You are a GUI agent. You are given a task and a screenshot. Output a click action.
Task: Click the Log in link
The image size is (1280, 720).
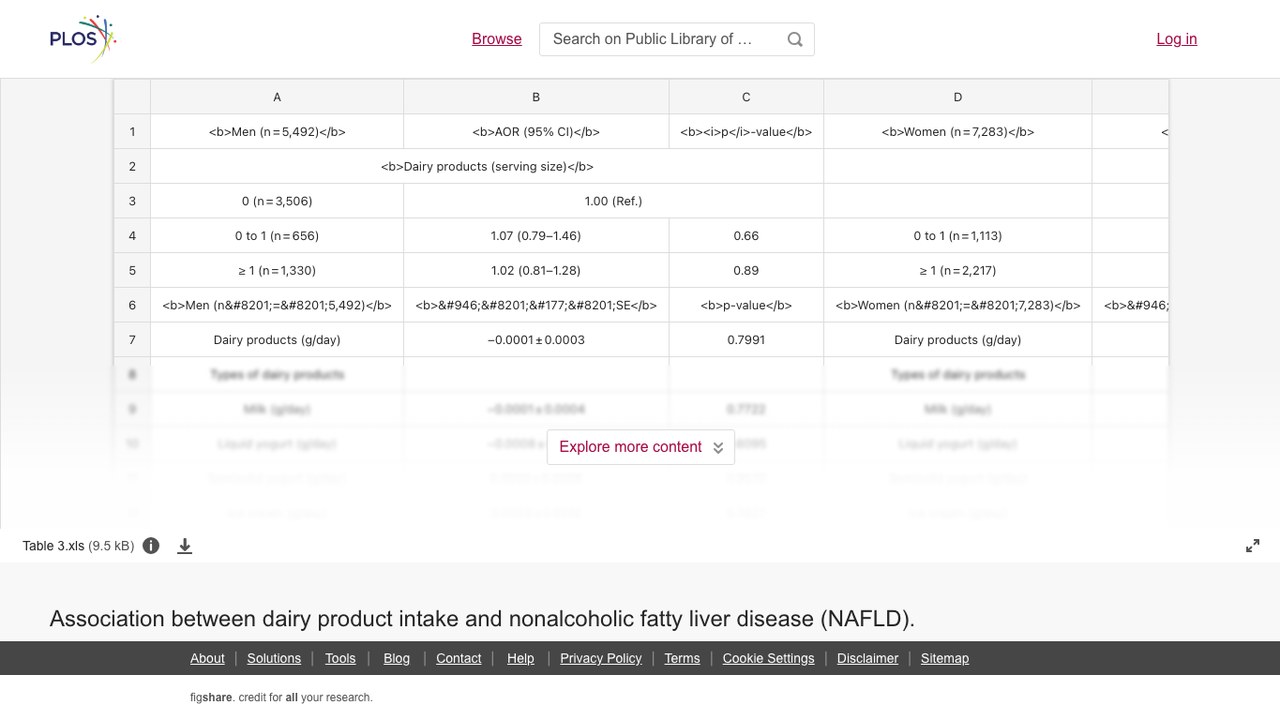pos(1177,39)
